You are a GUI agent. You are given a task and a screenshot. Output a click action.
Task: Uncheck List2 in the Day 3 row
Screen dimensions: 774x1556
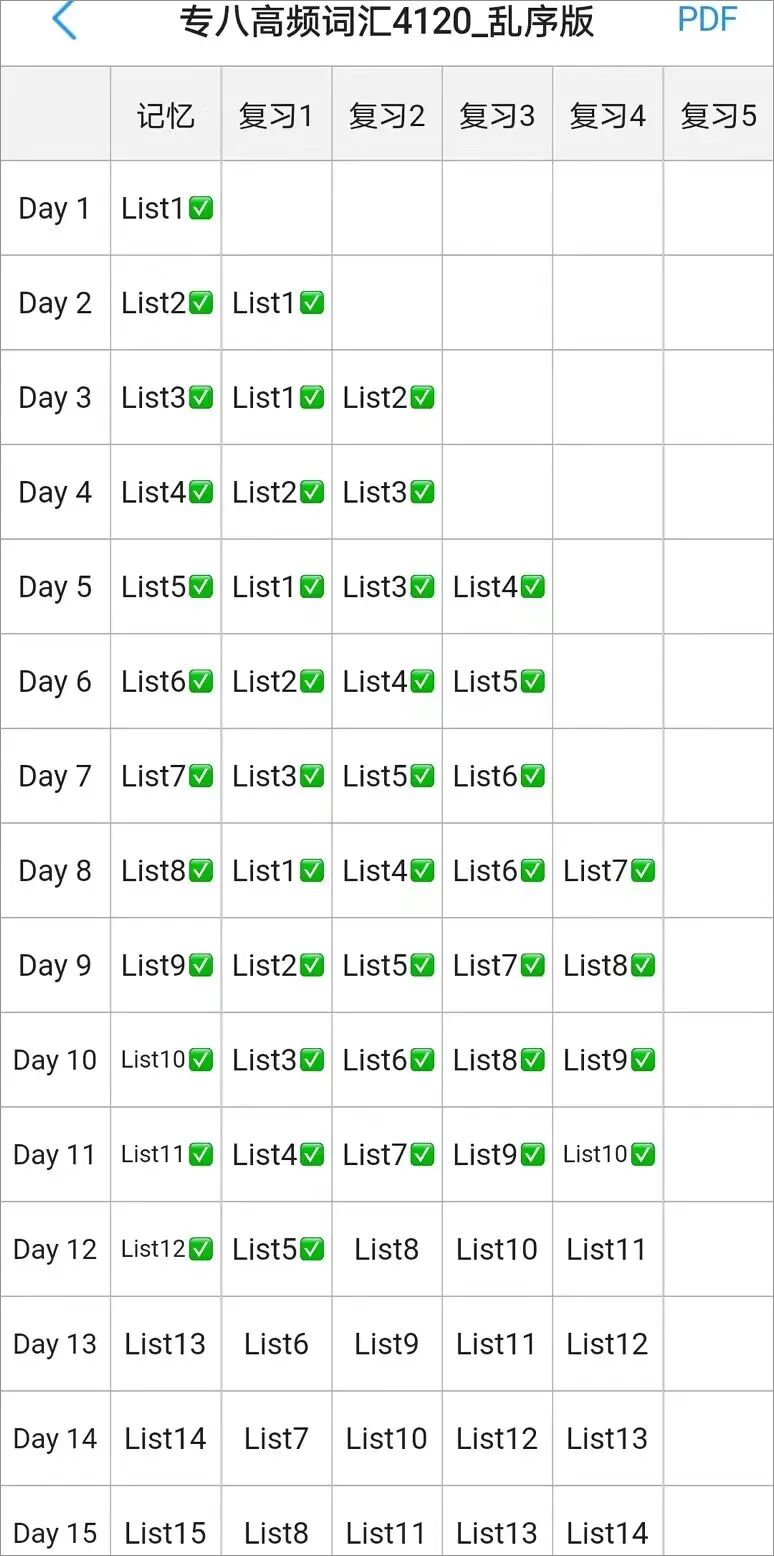(422, 398)
